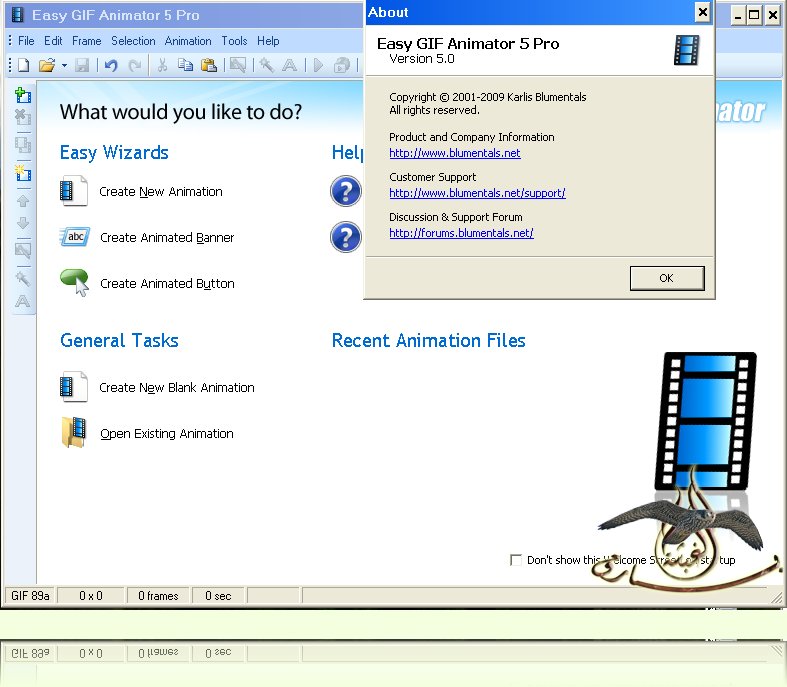Screen dimensions: 787x687
Task: Click the 0 x 0 size status entry
Action: pyautogui.click(x=91, y=596)
